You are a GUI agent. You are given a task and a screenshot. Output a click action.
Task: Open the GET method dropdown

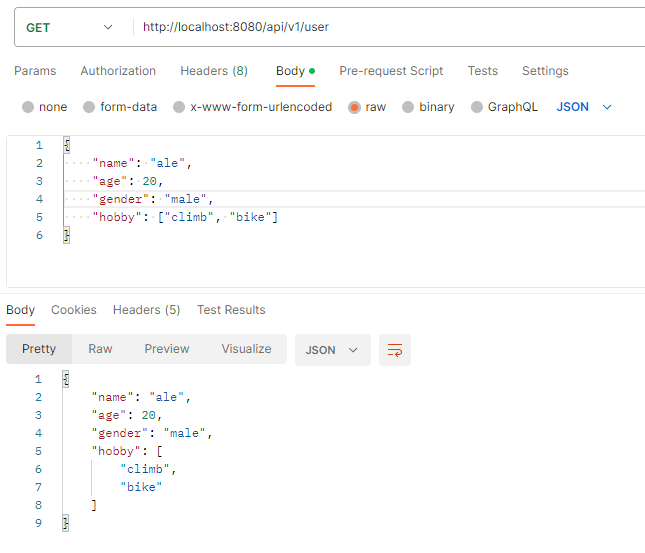coord(69,28)
